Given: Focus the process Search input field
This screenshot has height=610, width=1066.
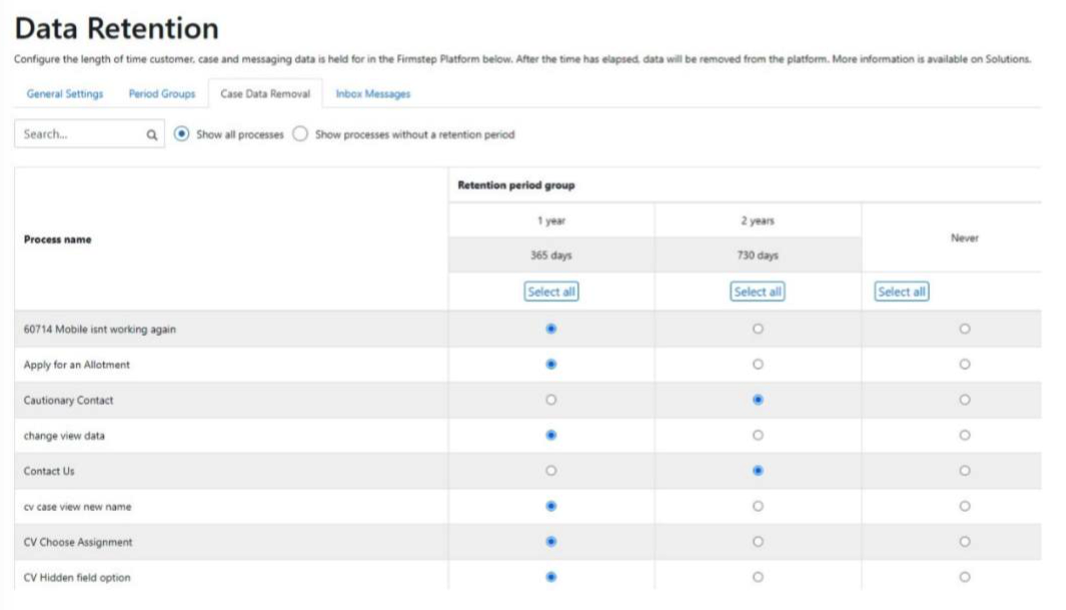Looking at the screenshot, I should pos(80,135).
